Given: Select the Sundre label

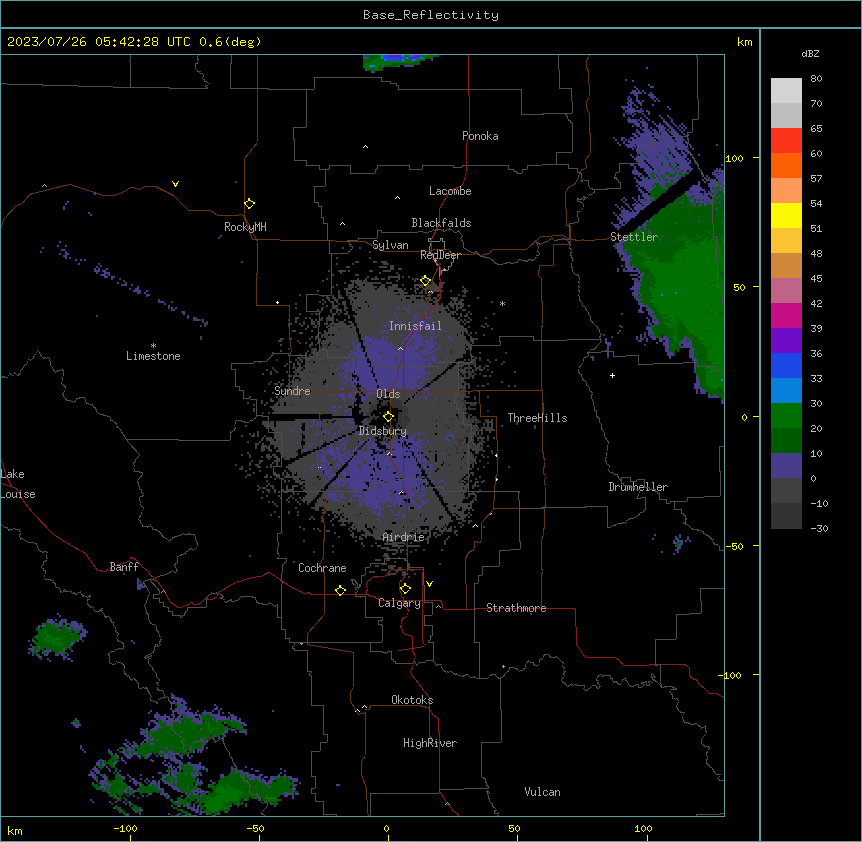Looking at the screenshot, I should pos(292,391).
